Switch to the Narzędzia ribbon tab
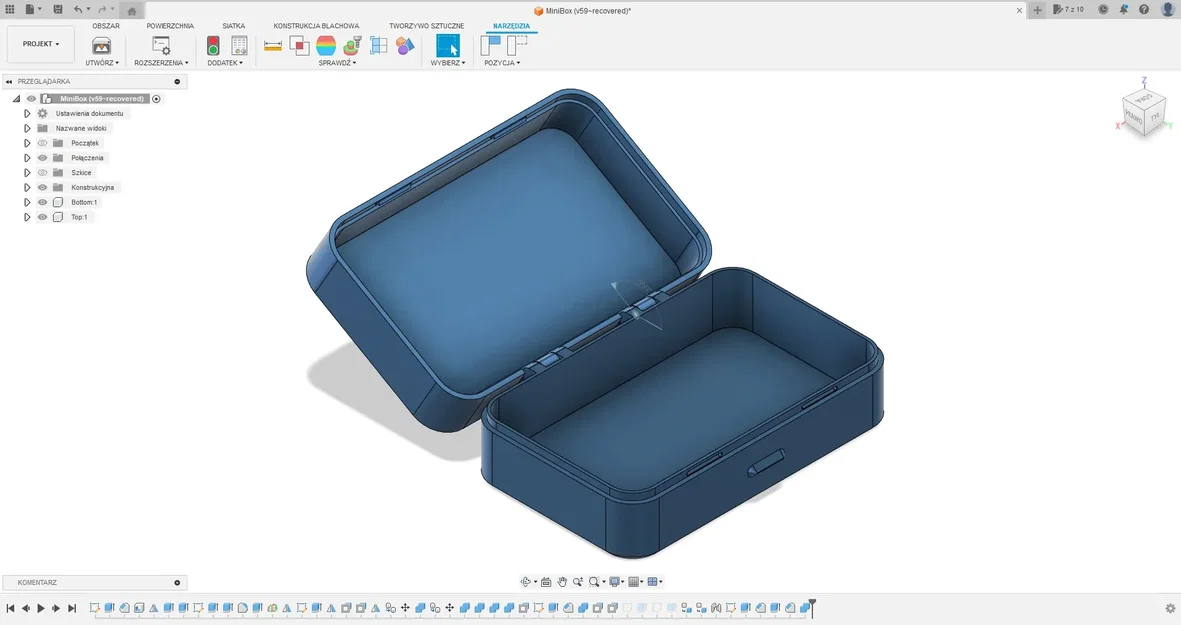The width and height of the screenshot is (1181, 625). click(511, 26)
